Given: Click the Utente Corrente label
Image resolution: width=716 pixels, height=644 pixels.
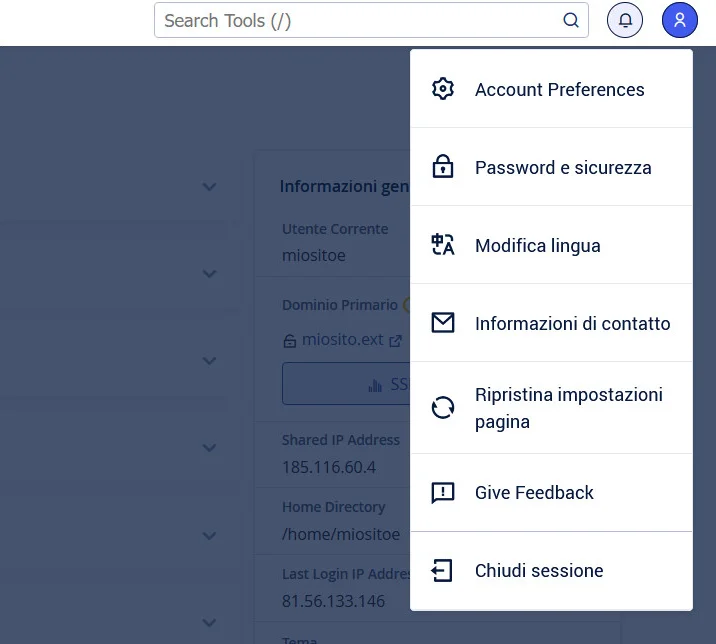Looking at the screenshot, I should [335, 229].
